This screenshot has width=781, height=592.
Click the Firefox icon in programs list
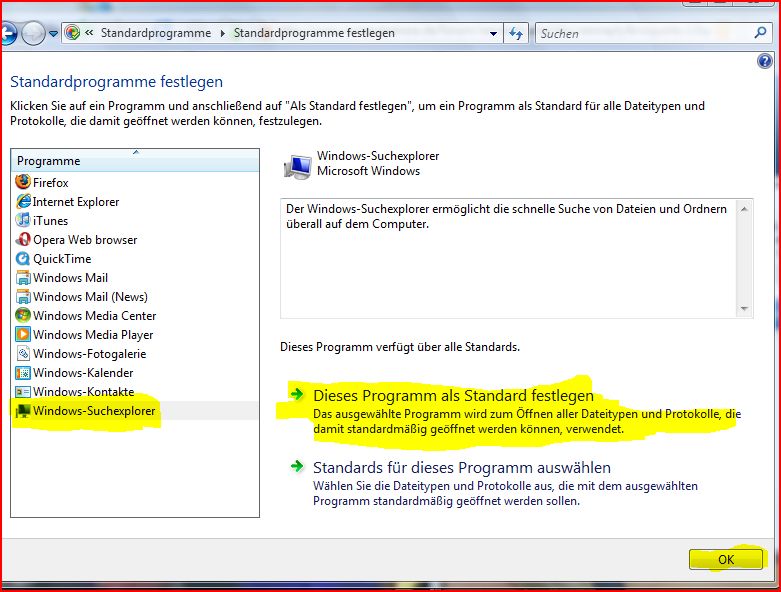pos(23,182)
